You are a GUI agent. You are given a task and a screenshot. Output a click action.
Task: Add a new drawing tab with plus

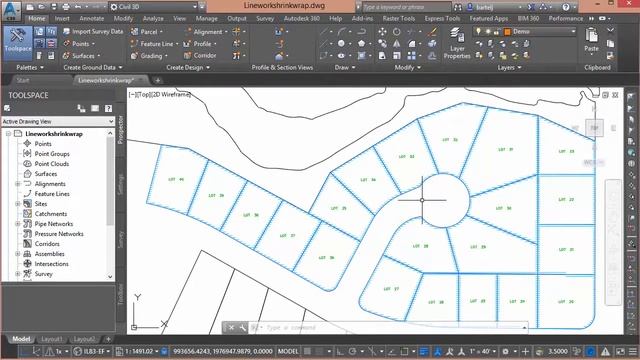(158, 80)
